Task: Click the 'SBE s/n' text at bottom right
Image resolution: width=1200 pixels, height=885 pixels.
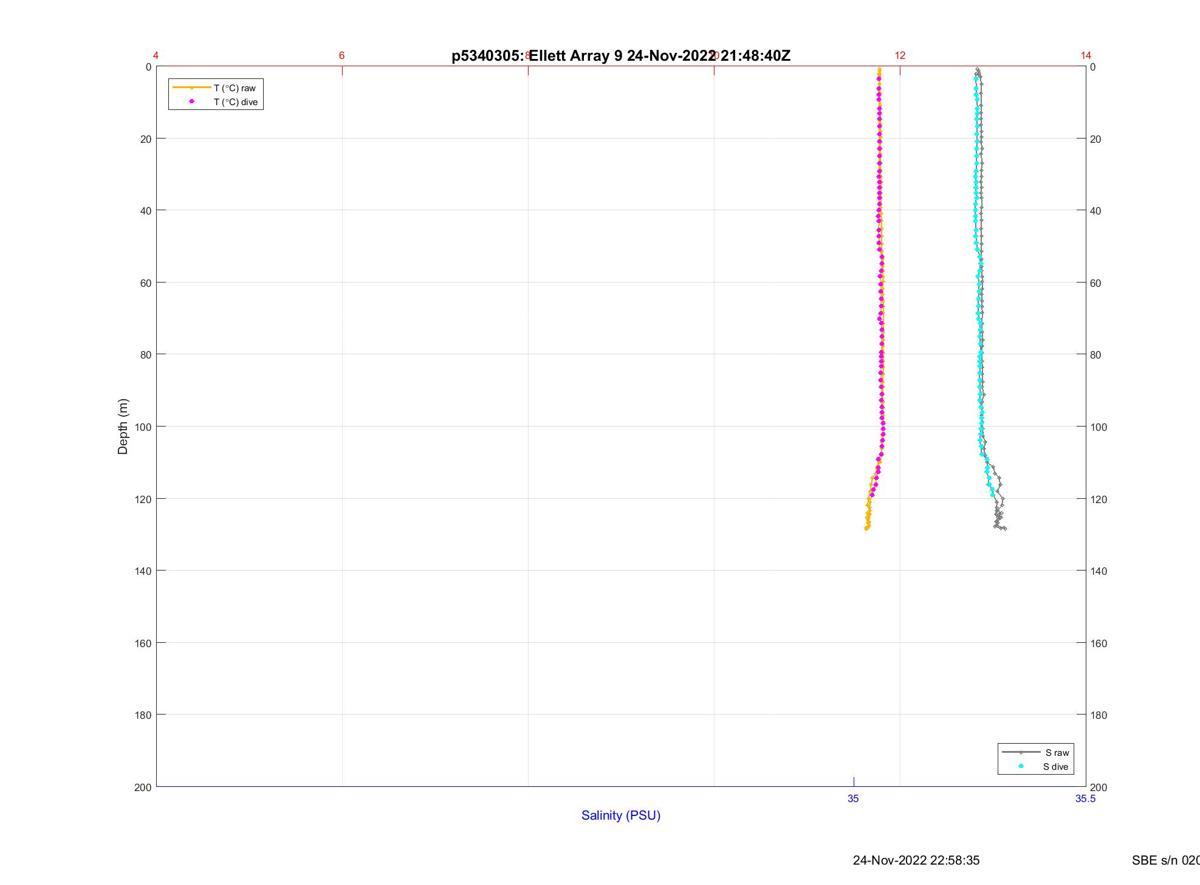Action: (1166, 860)
